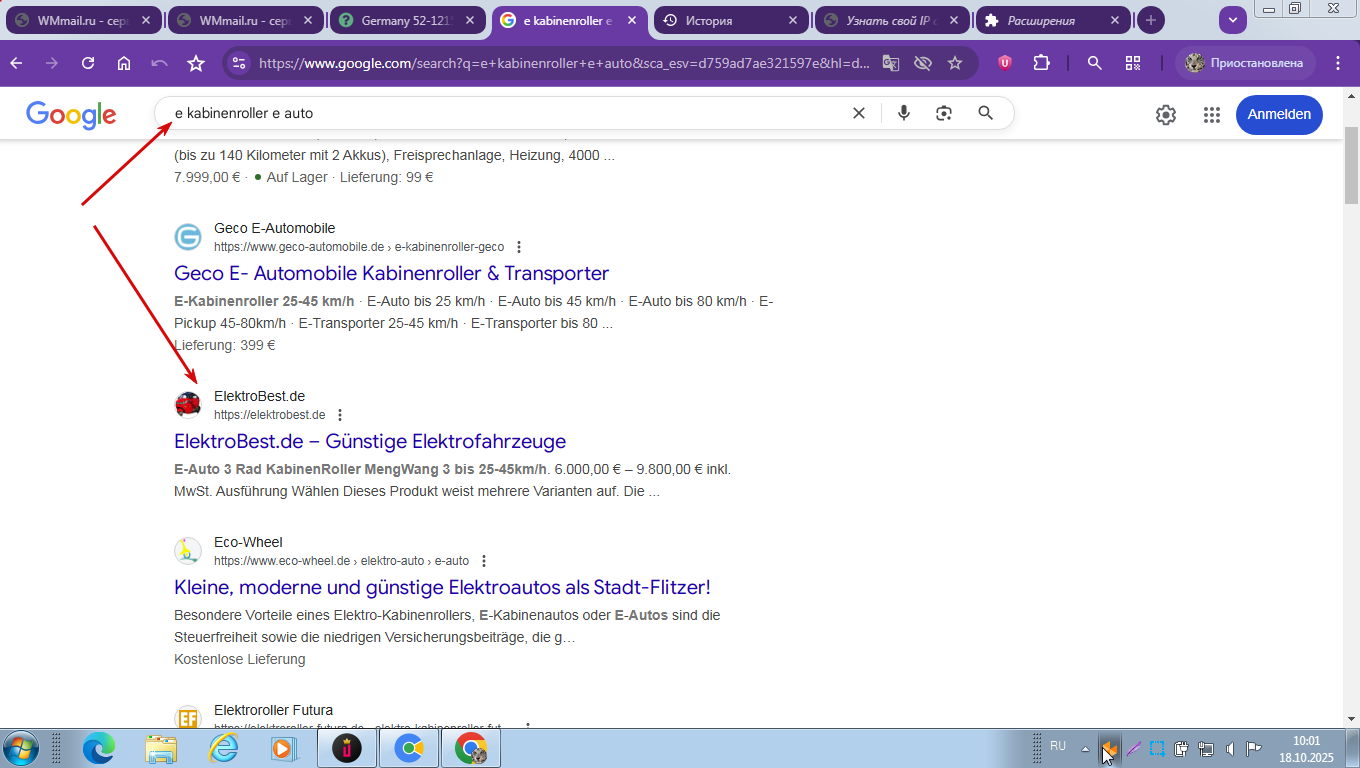Open the tab search dropdown arrow

point(1231,19)
